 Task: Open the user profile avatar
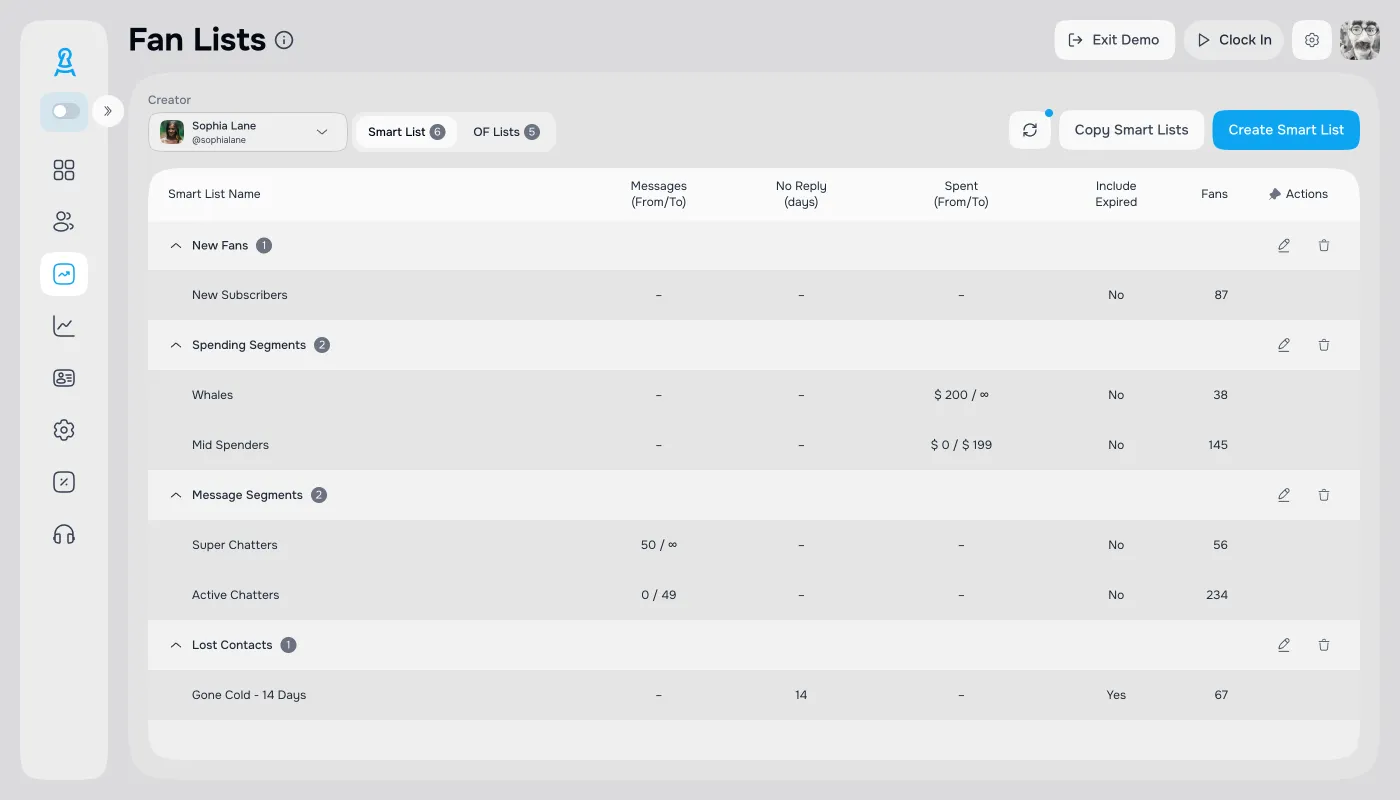coord(1359,40)
